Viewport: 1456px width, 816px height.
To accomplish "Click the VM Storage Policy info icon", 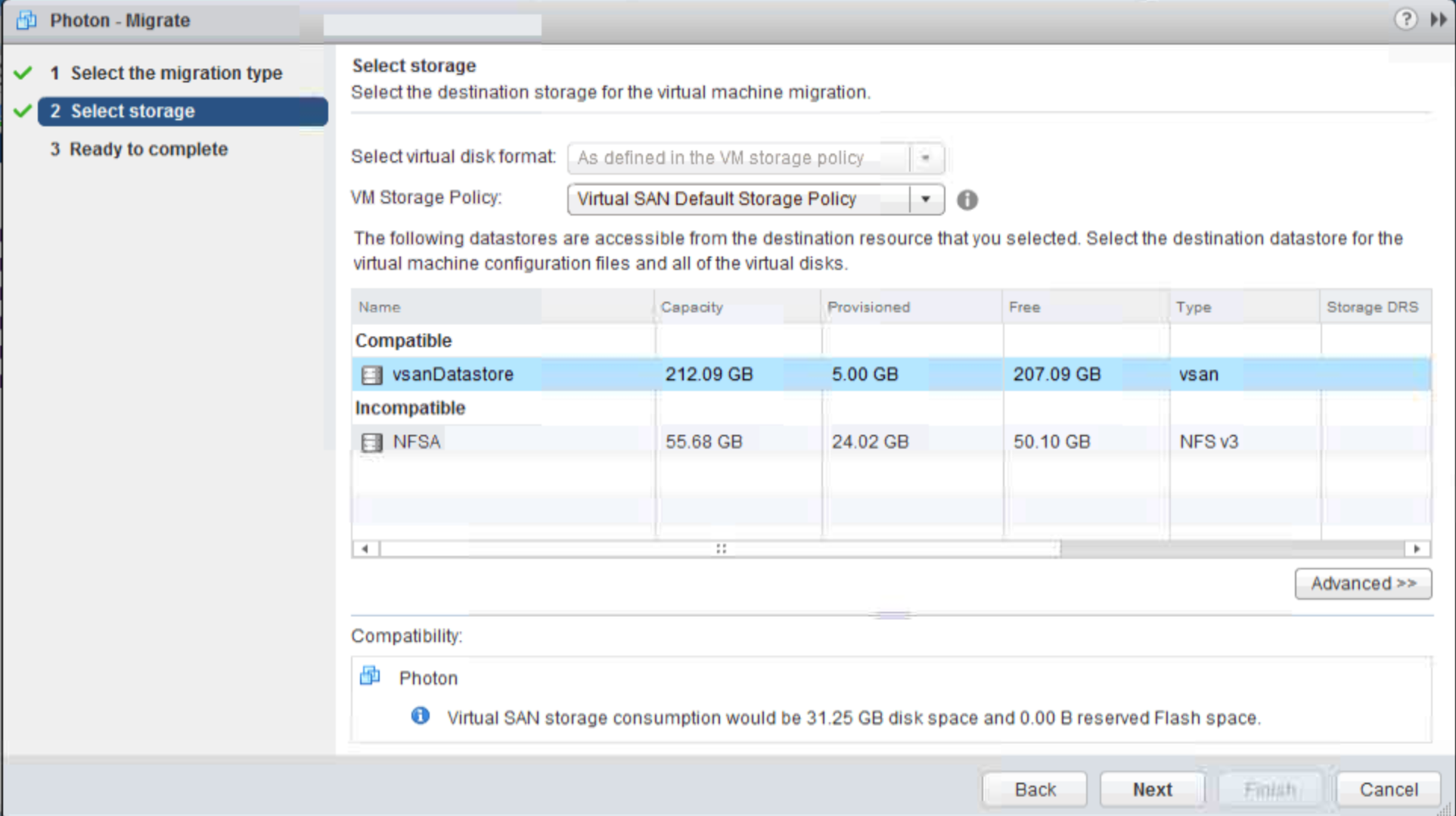I will pyautogui.click(x=967, y=200).
